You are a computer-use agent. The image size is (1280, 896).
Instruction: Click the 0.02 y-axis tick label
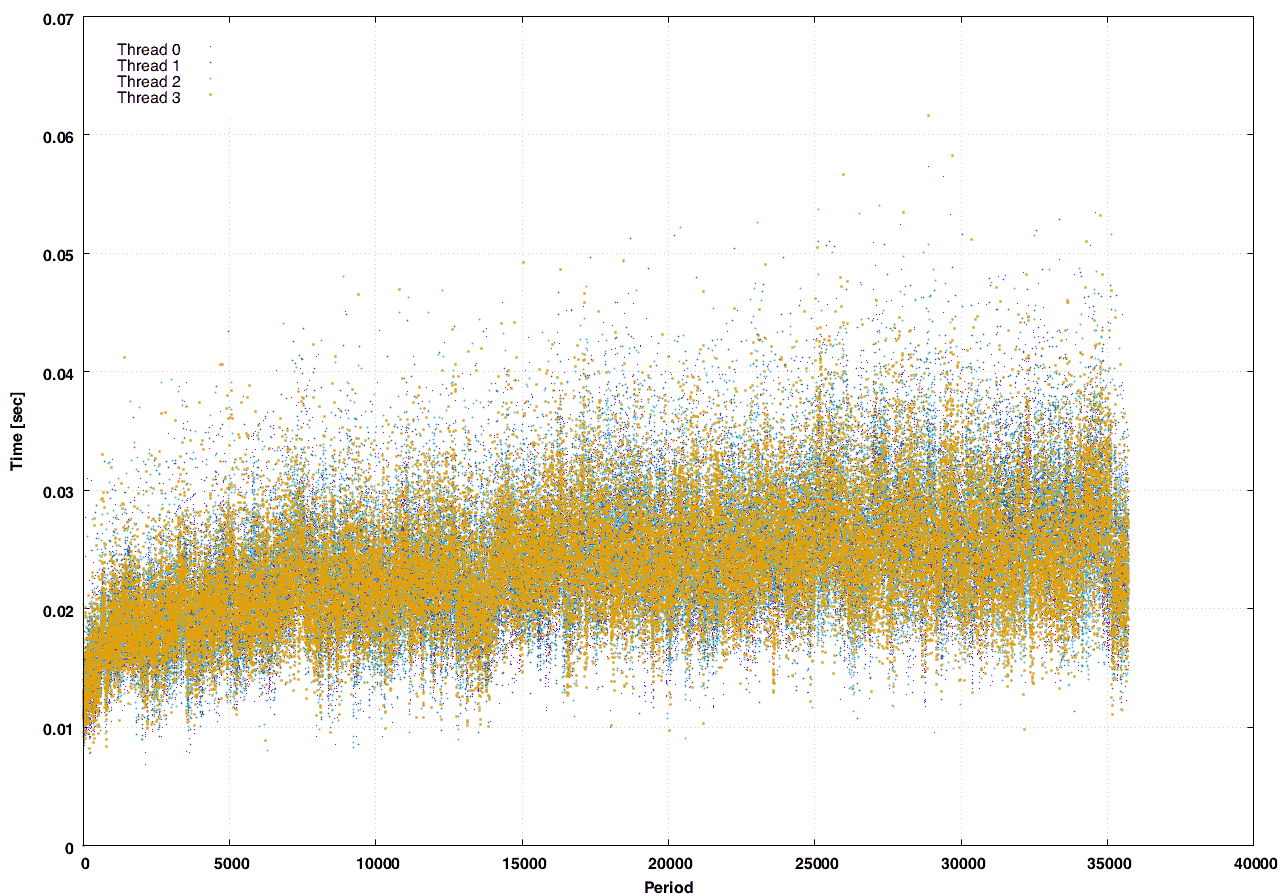click(57, 610)
